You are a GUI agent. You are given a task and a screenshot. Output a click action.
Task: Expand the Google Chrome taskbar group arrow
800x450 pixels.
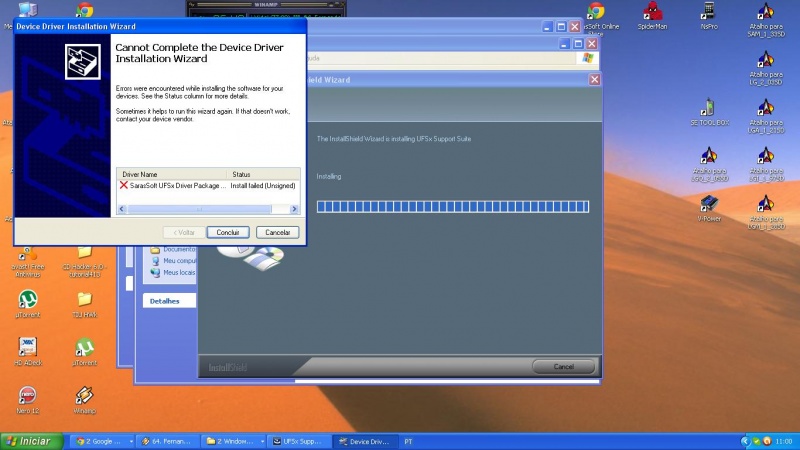click(131, 441)
